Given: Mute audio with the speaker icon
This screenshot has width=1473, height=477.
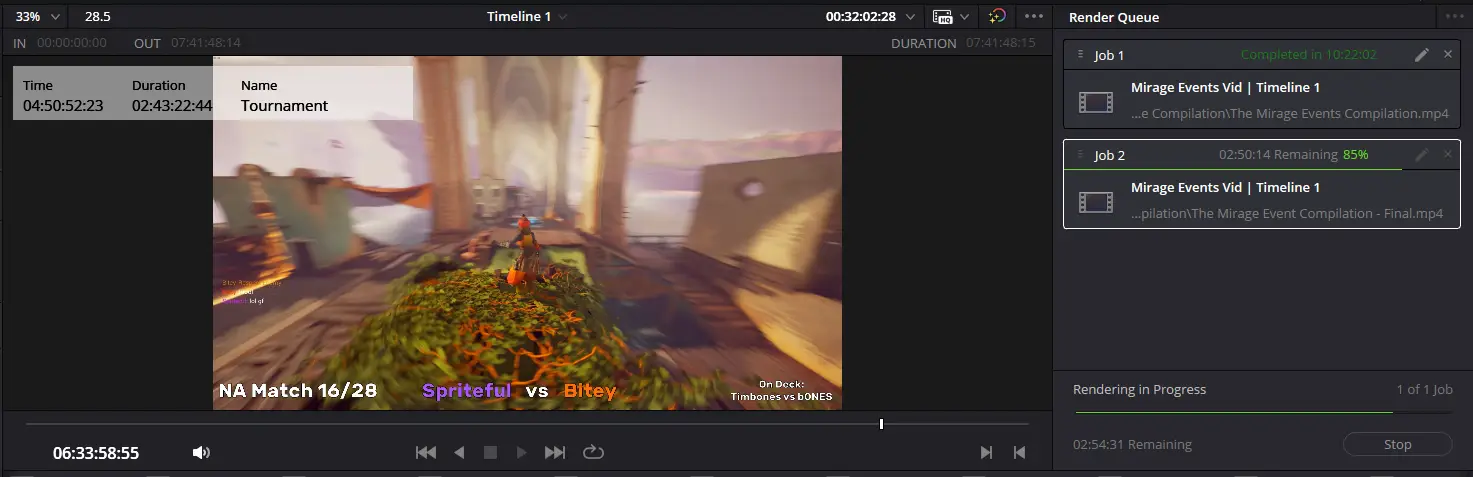Looking at the screenshot, I should tap(201, 453).
